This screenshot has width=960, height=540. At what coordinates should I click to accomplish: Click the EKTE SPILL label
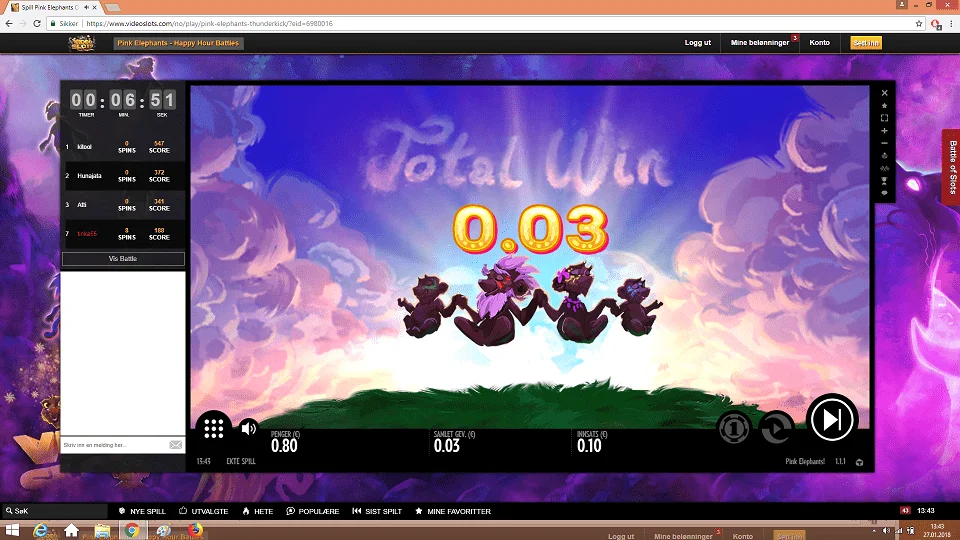pyautogui.click(x=241, y=462)
